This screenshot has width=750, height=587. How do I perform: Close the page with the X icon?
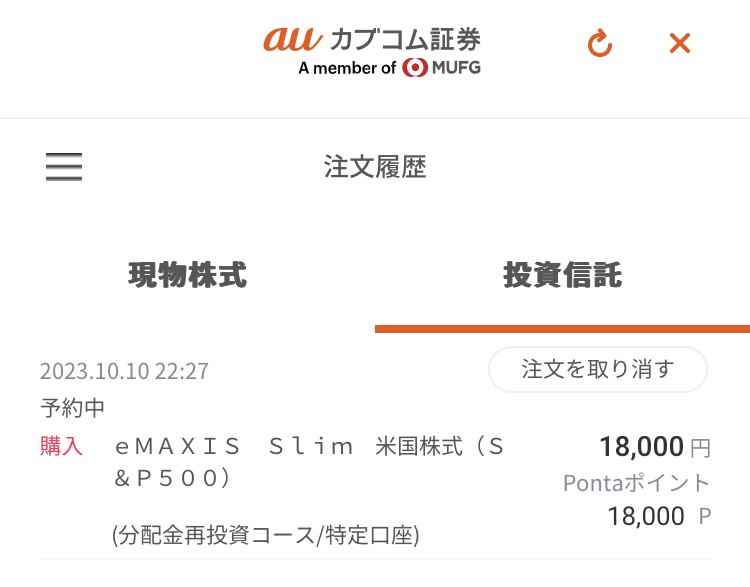(680, 44)
